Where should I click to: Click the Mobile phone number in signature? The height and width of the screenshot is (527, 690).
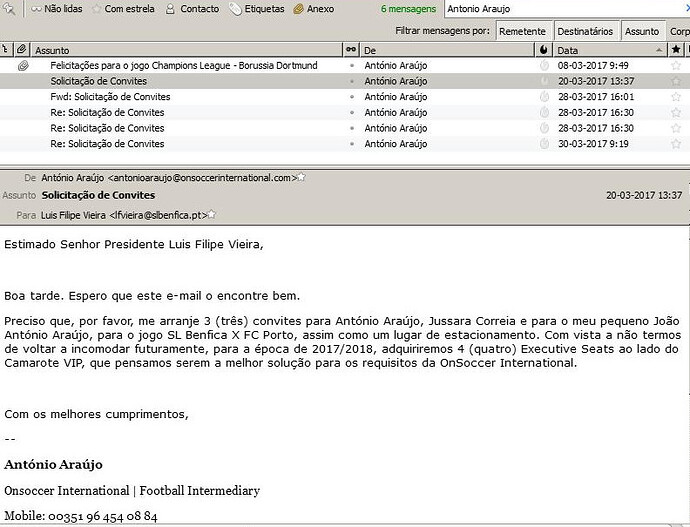pyautogui.click(x=103, y=516)
